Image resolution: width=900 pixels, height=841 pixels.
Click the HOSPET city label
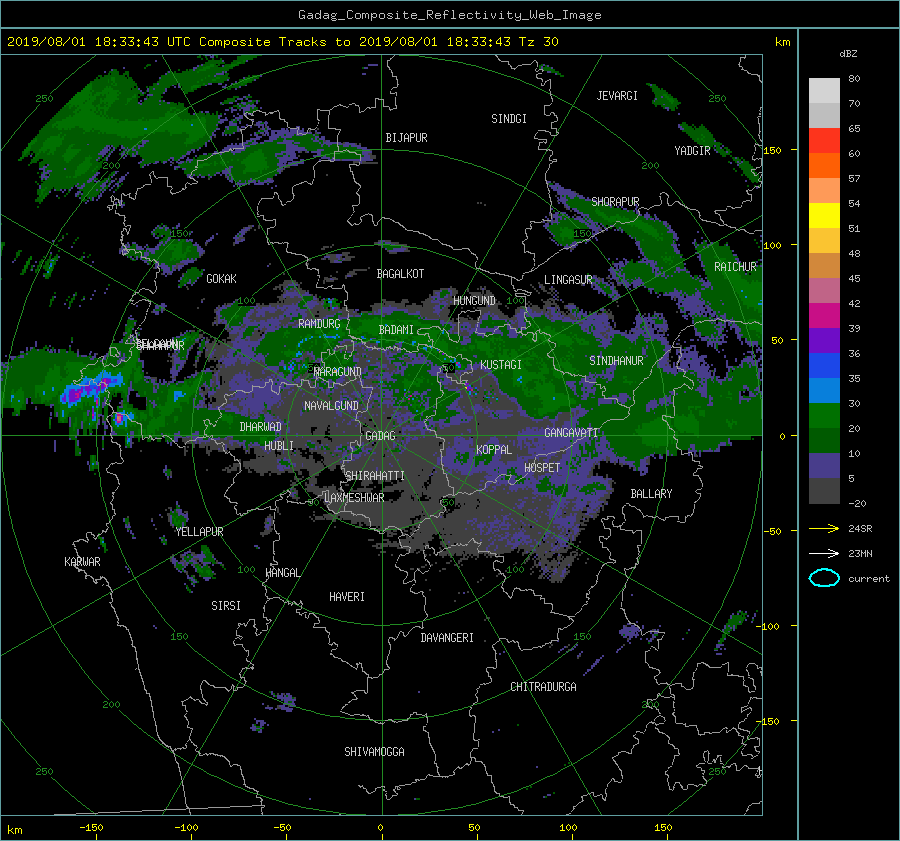tap(542, 468)
